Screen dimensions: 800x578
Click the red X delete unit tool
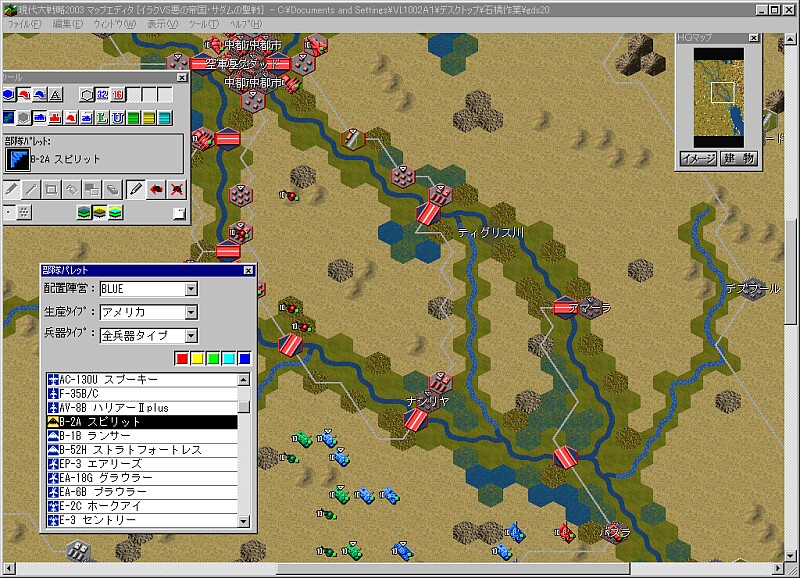coord(177,190)
